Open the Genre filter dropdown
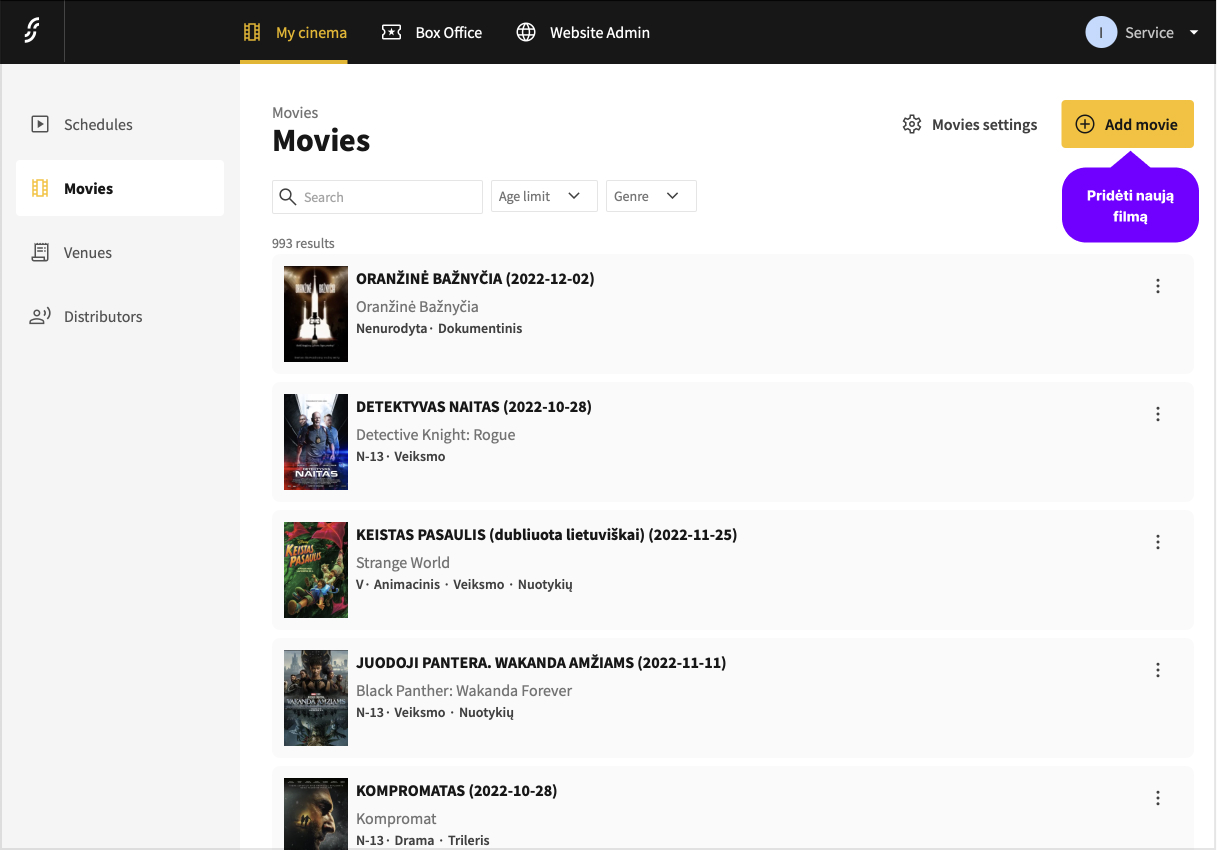Image resolution: width=1217 pixels, height=850 pixels. point(651,196)
